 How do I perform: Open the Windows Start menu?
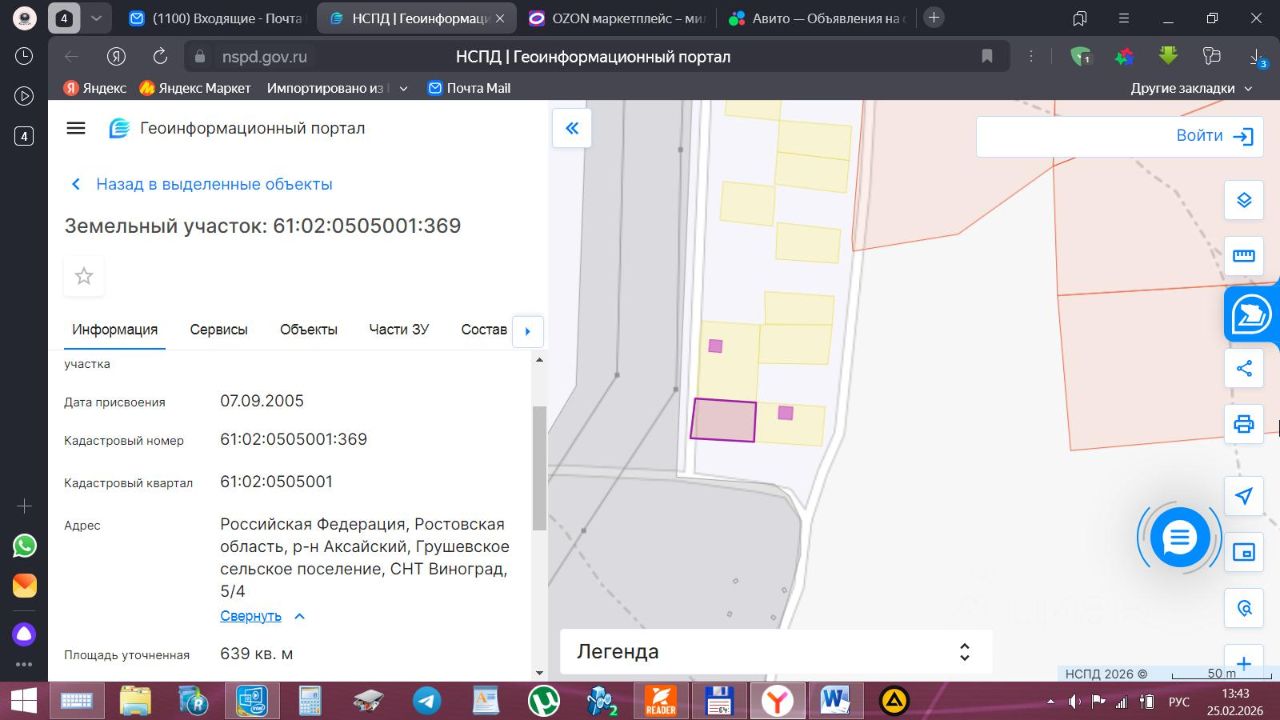click(24, 700)
